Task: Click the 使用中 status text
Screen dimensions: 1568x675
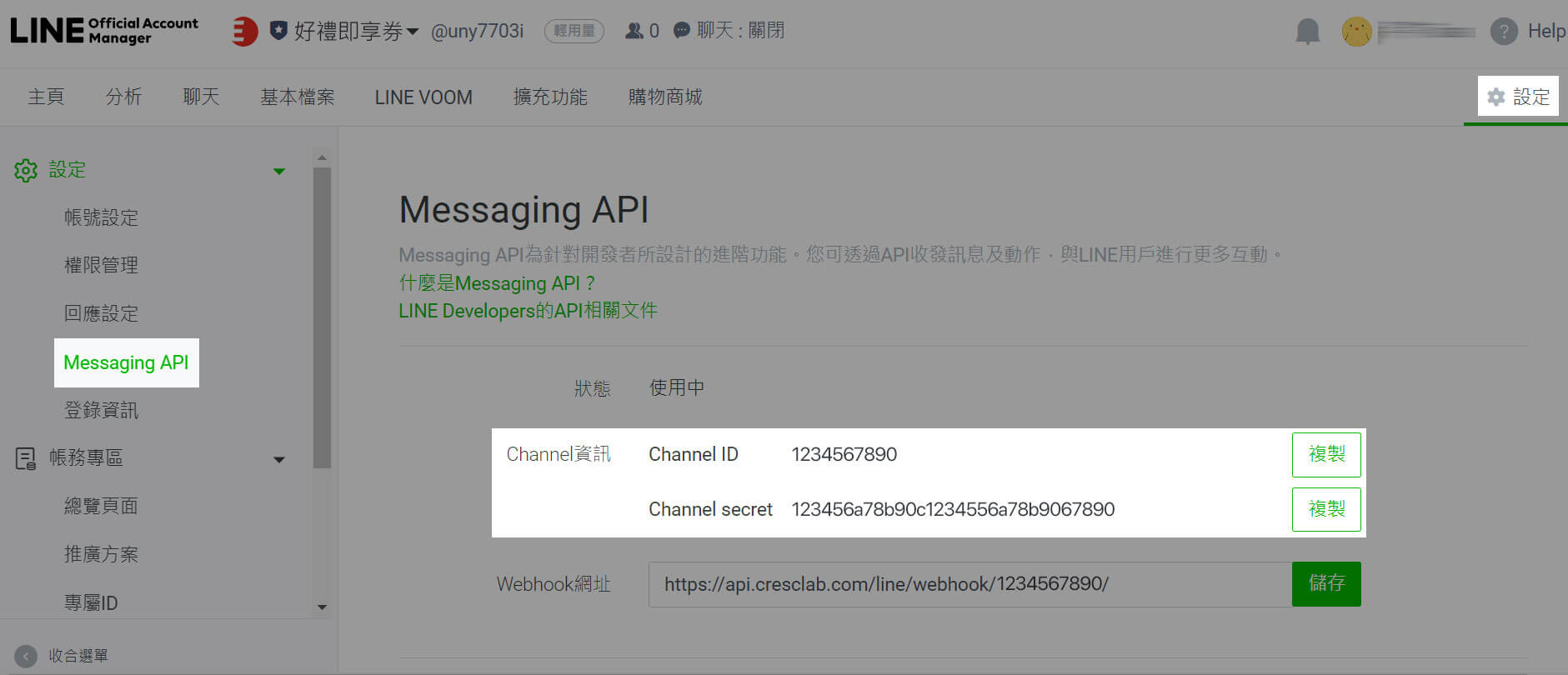Action: pos(677,387)
